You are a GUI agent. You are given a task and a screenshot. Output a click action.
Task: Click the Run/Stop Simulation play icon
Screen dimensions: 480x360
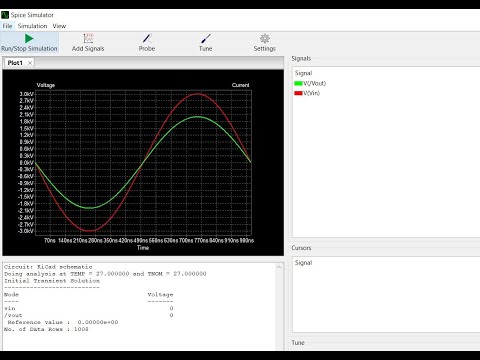coord(29,38)
